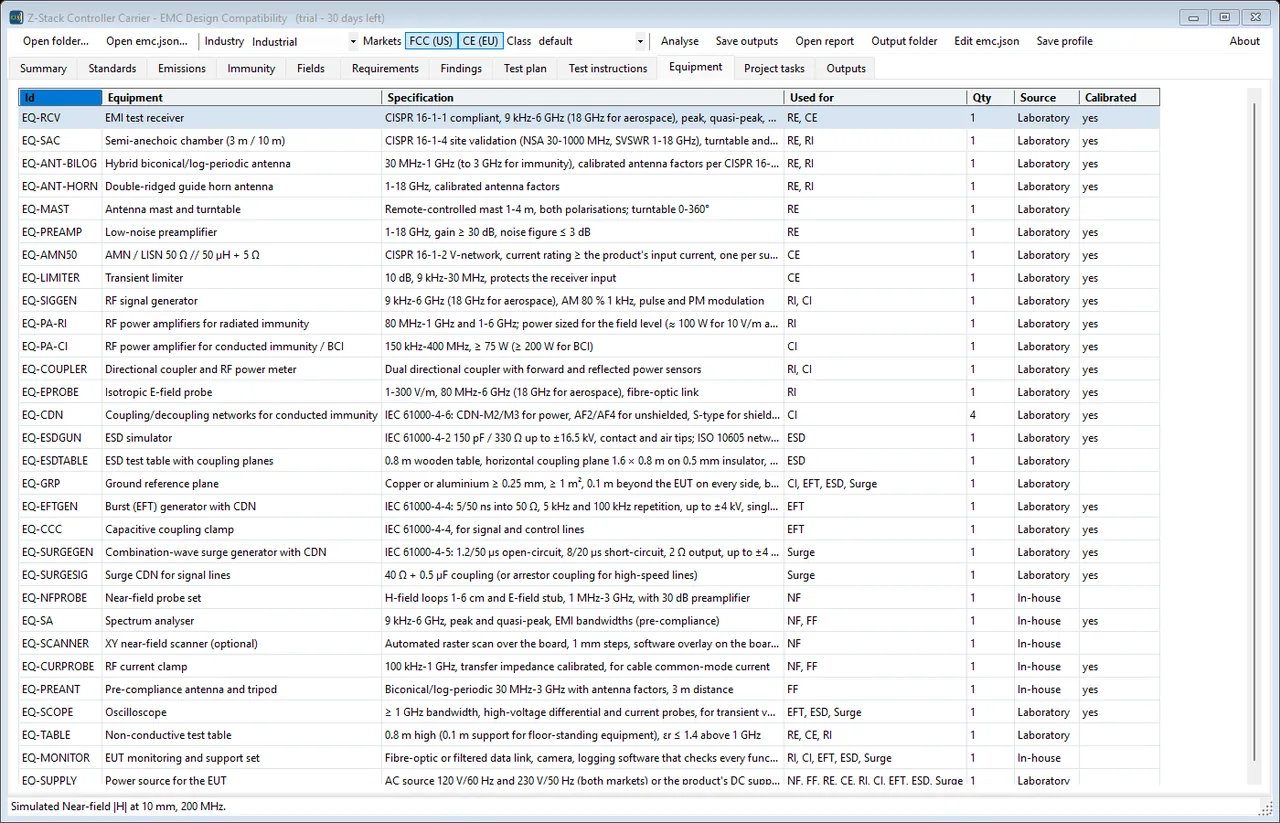Select the EQ-SURGEGEN row

tap(590, 552)
